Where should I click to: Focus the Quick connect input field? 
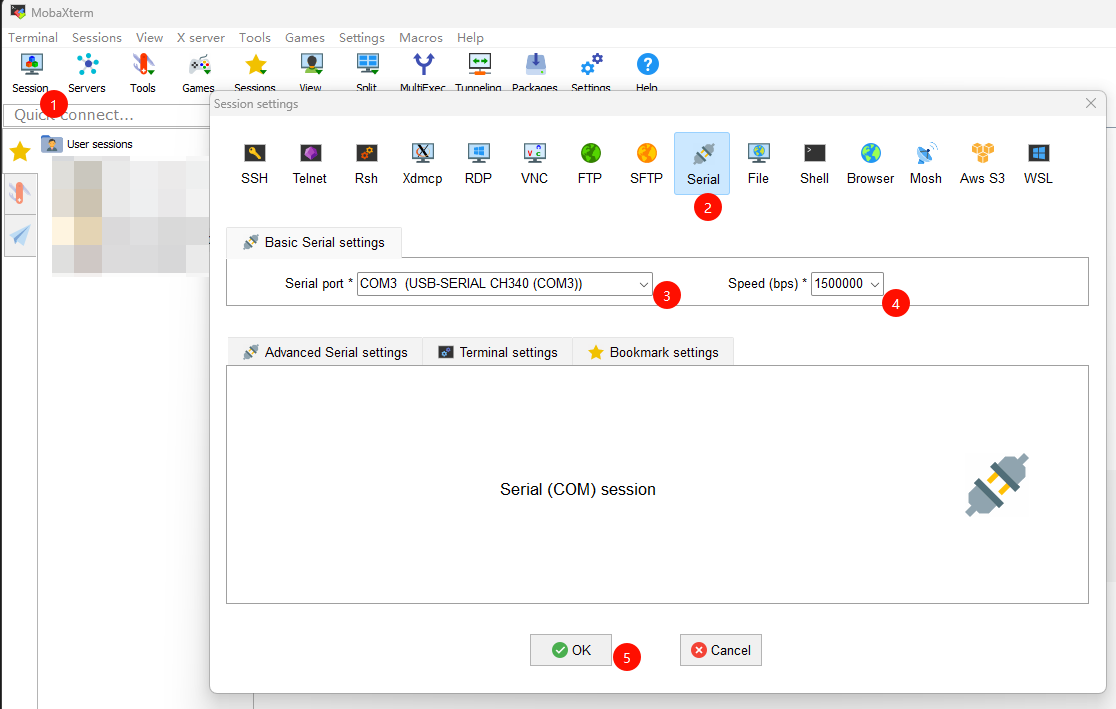coord(107,115)
